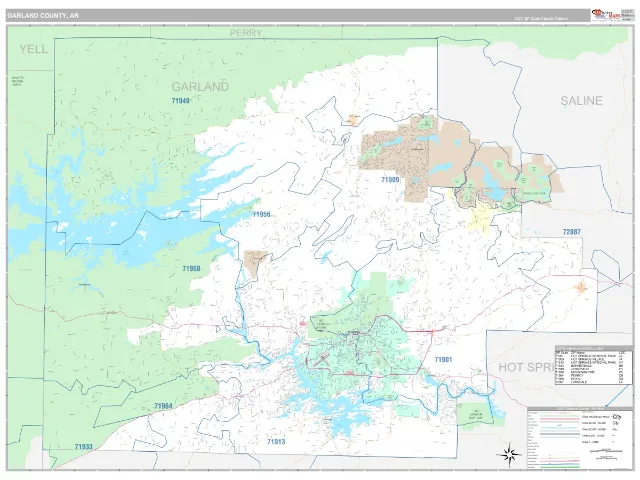Click the map publisher logo in header

(605, 15)
